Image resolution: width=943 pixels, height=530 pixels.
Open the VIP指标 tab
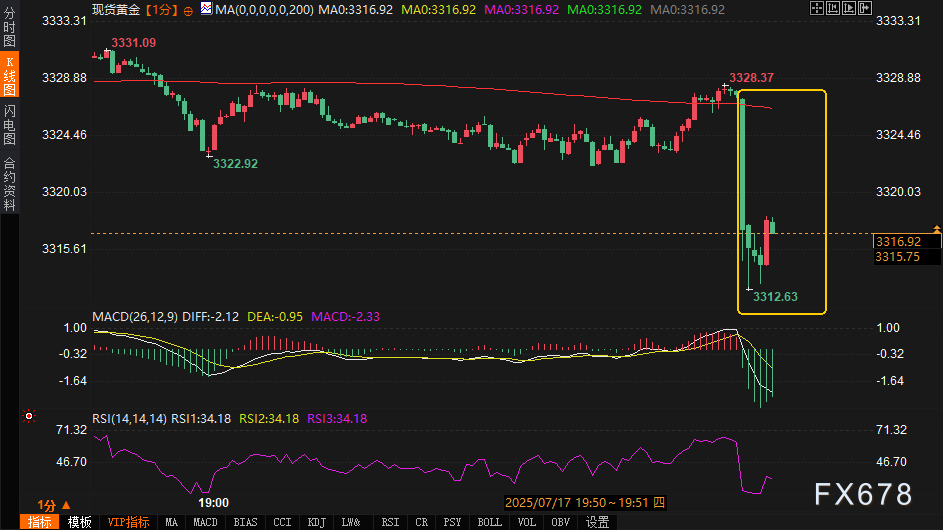[x=128, y=522]
